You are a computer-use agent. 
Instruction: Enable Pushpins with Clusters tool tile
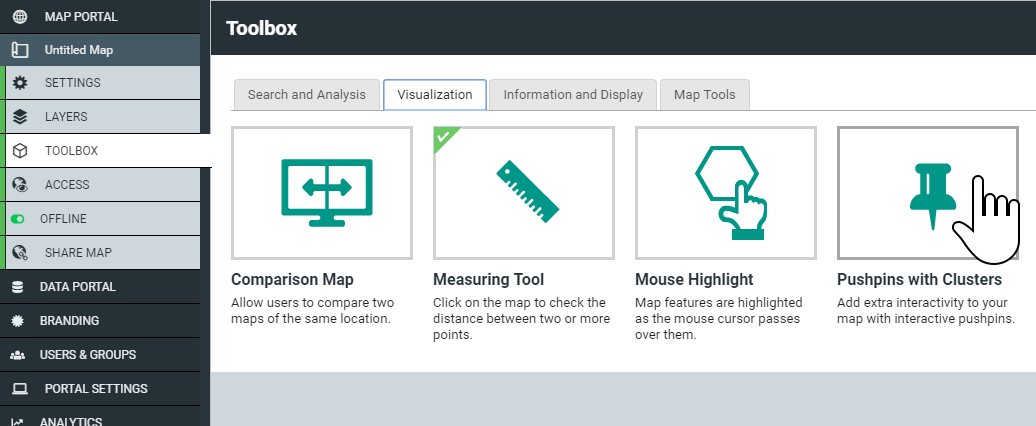[928, 193]
